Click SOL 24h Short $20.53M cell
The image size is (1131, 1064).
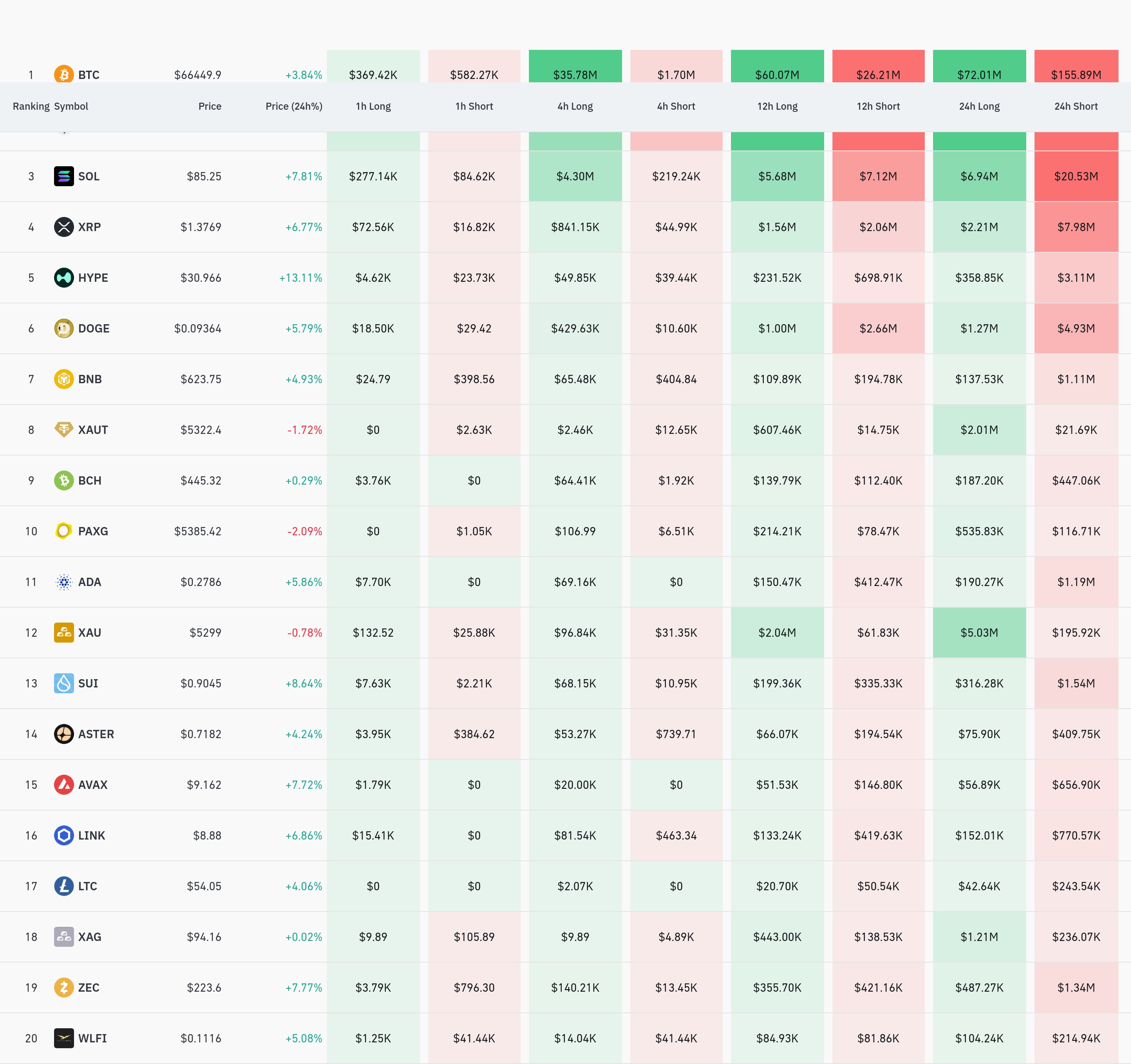coord(1076,176)
